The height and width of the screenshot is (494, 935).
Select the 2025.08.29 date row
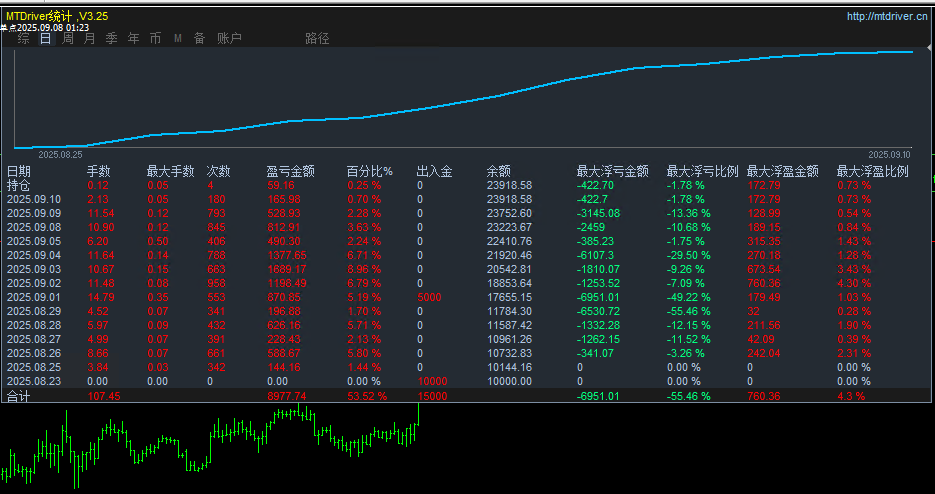point(33,311)
